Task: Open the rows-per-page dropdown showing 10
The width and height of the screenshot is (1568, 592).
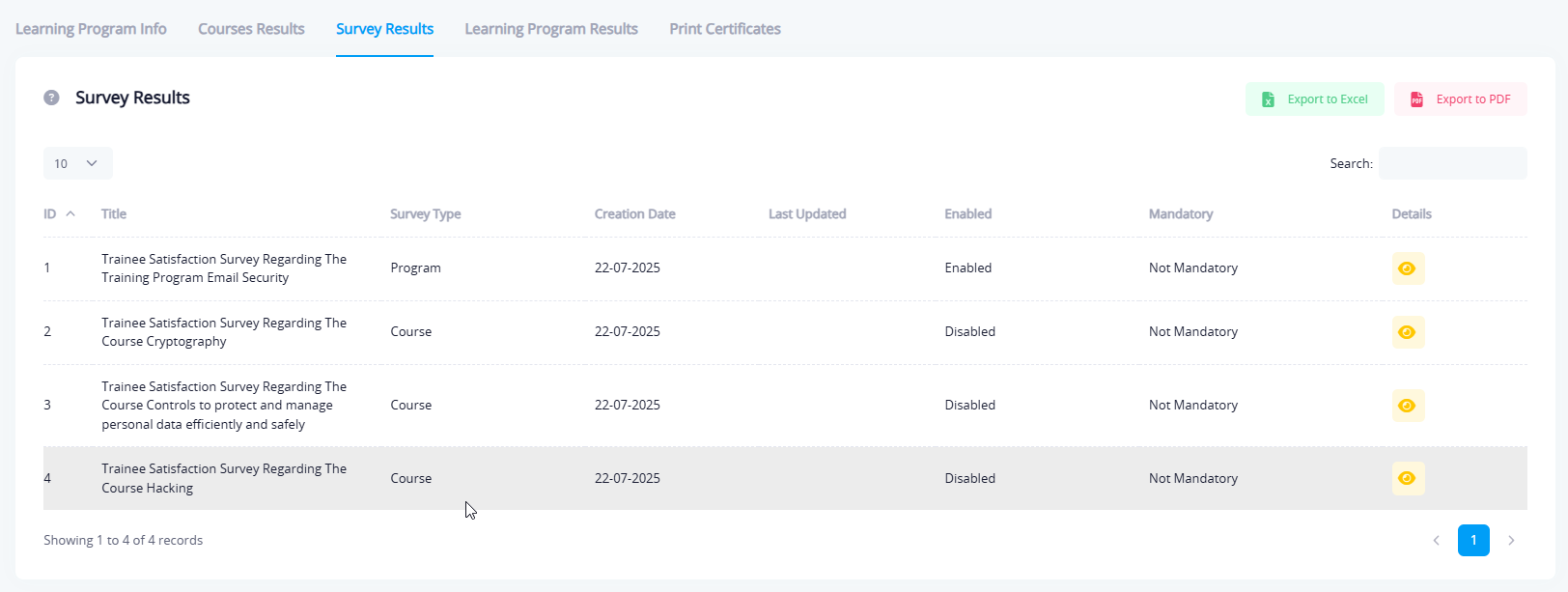Action: point(77,163)
